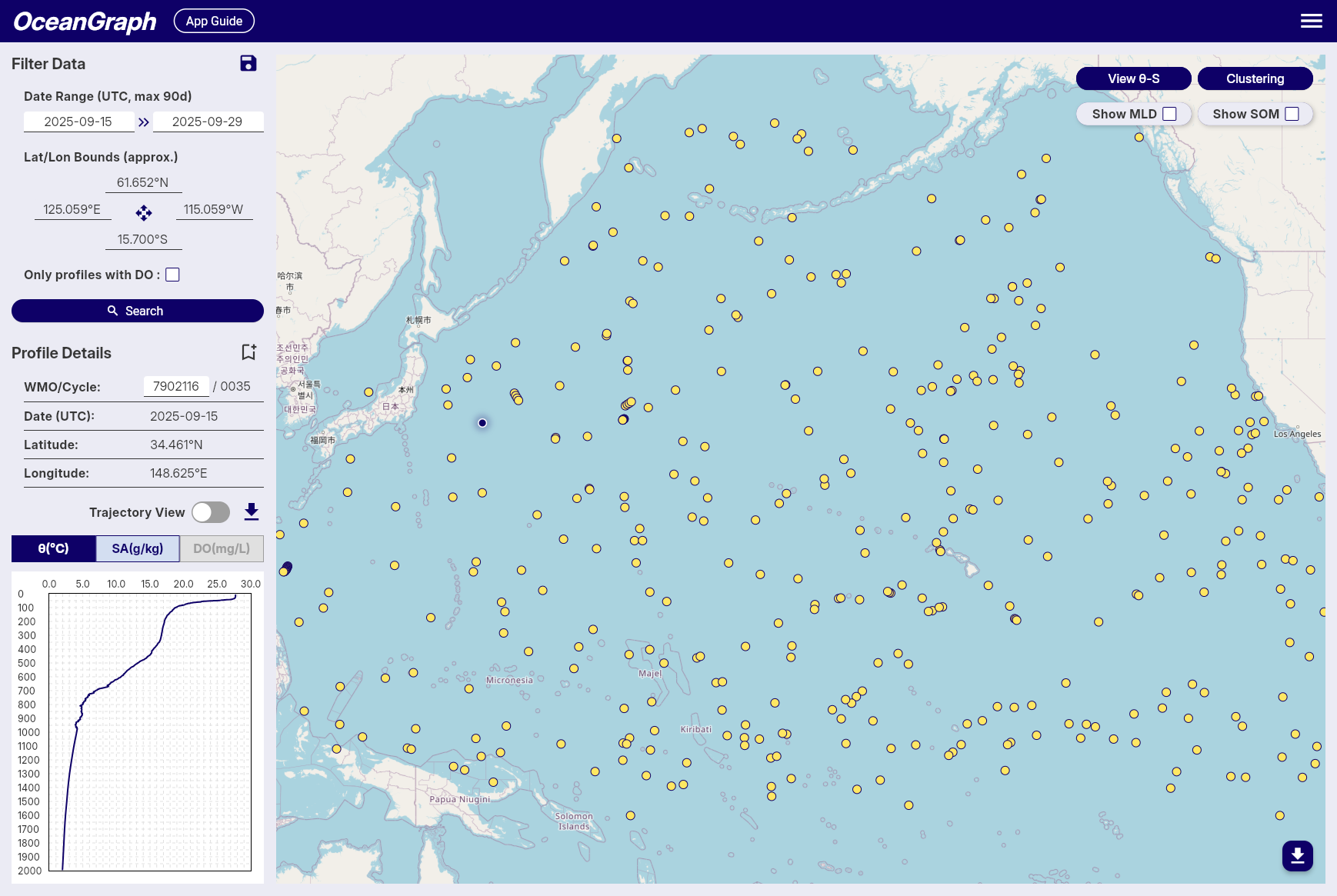Open the end date 2025-09-29 picker
Screen dimensions: 1337x896
pyautogui.click(x=208, y=122)
